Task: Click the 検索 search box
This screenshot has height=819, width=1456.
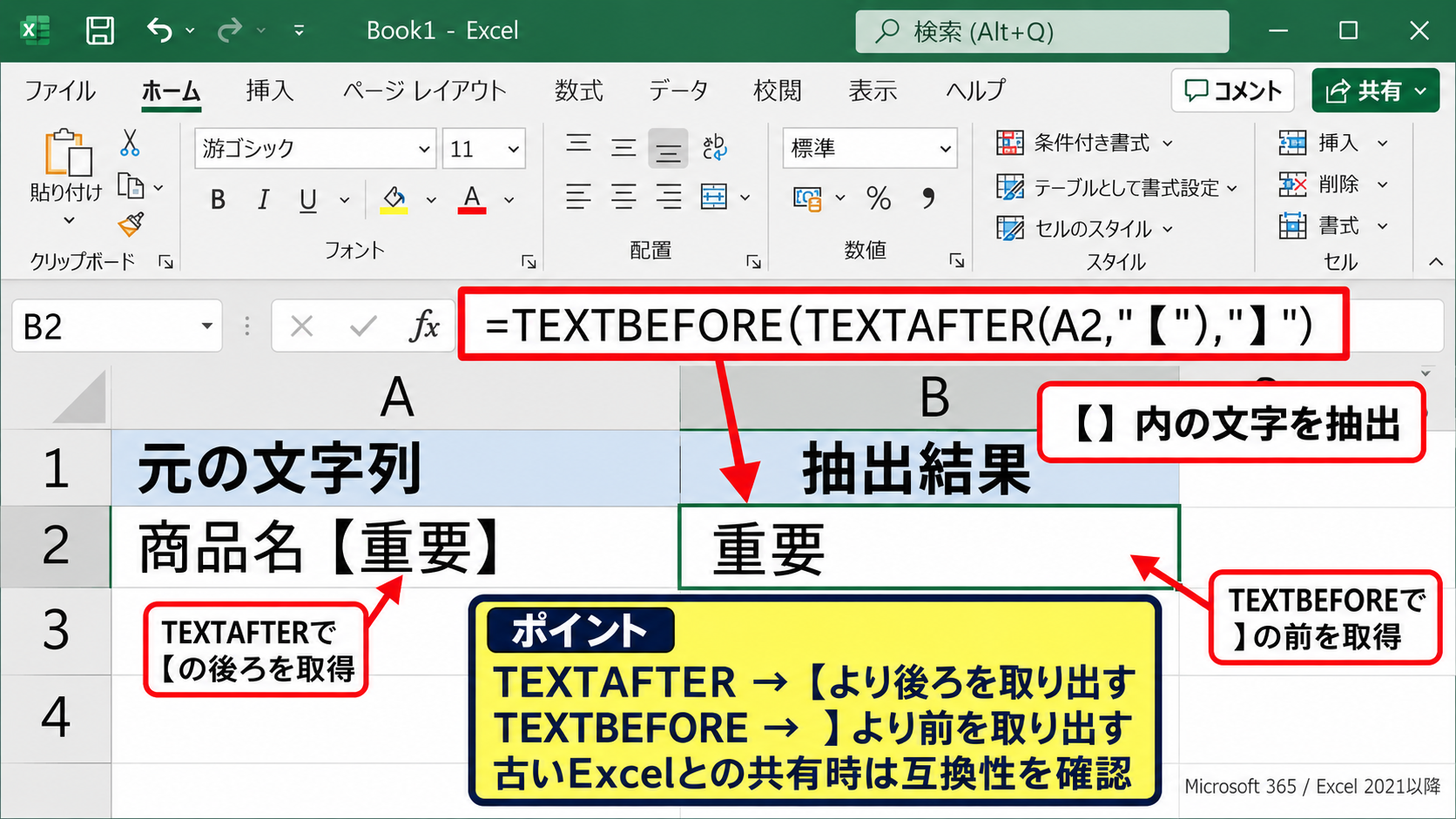Action: [1041, 31]
